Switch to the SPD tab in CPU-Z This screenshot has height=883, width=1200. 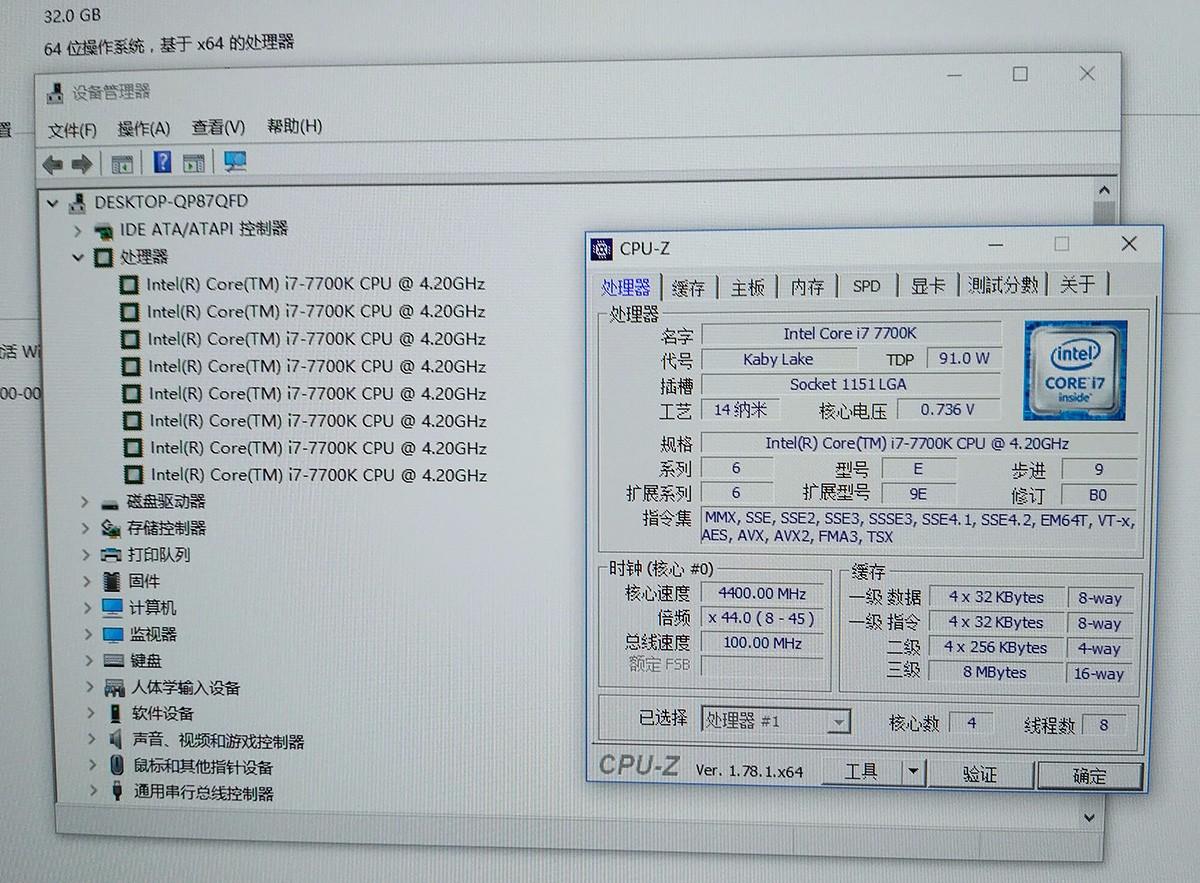tap(866, 285)
